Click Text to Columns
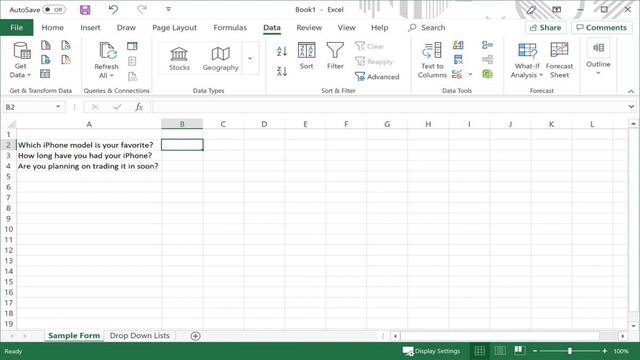This screenshot has width=640, height=360. [432, 60]
